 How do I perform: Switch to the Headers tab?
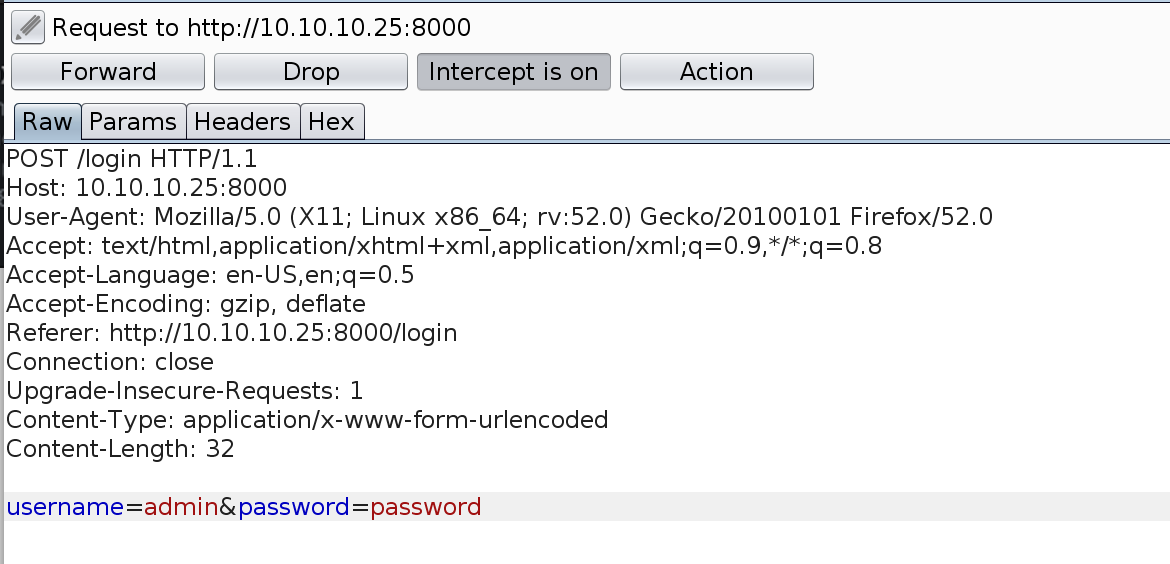pos(243,122)
